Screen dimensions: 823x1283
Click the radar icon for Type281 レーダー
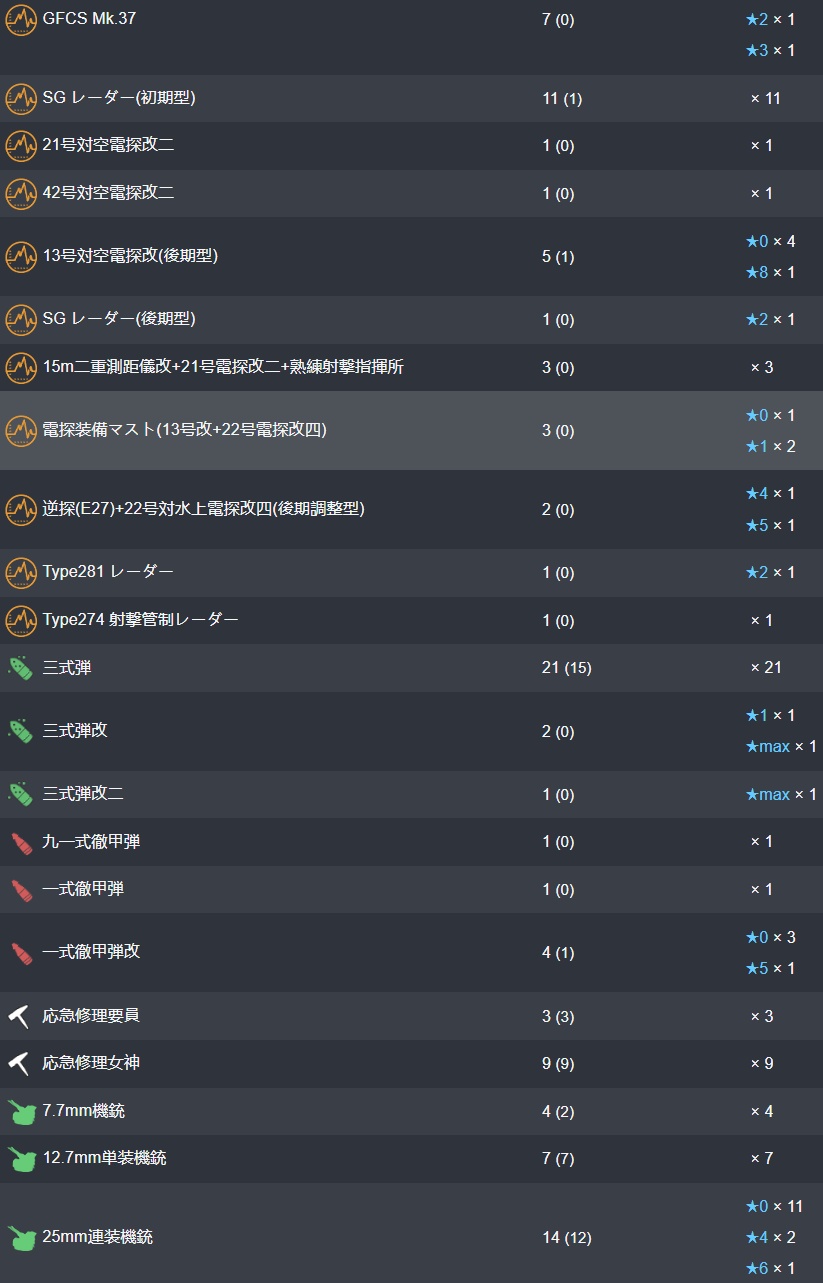tap(21, 572)
